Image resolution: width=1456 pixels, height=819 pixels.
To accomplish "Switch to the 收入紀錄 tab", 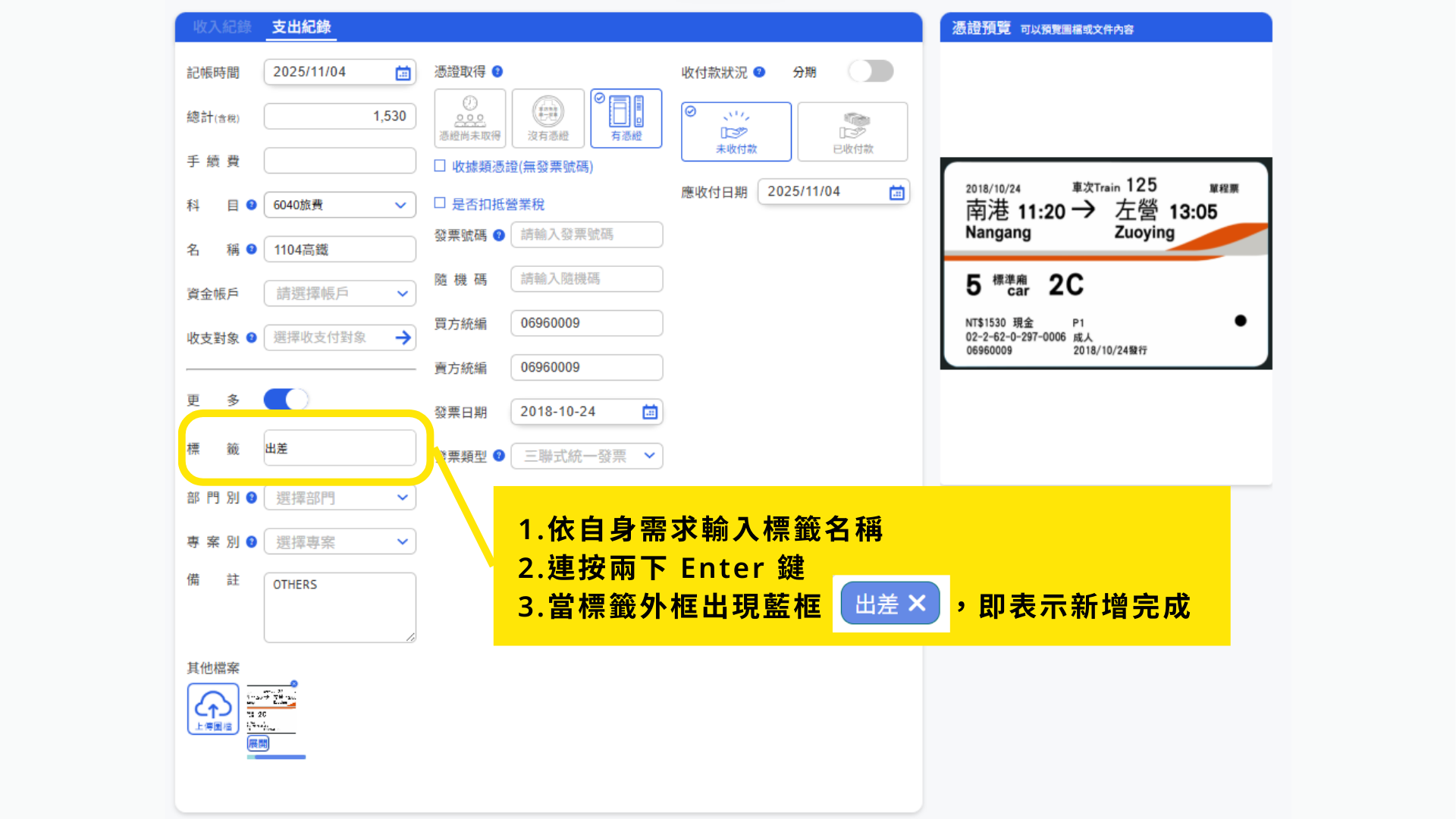I will click(221, 27).
